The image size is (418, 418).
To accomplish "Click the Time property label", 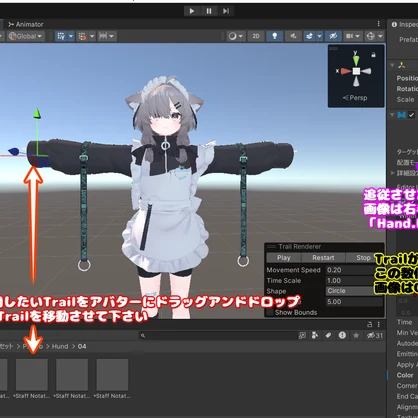I will tap(404, 322).
